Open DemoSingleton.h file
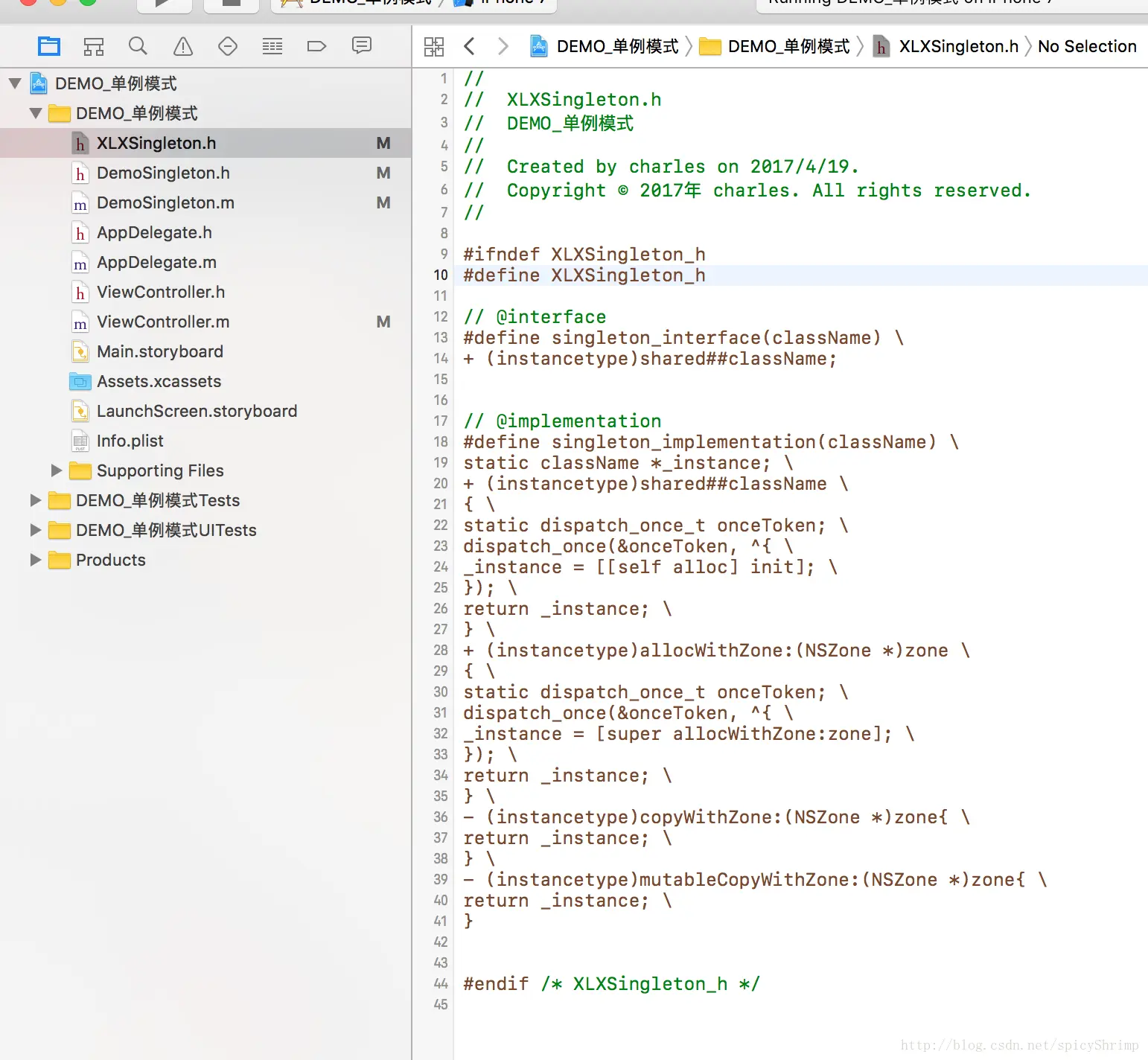 coord(205,173)
